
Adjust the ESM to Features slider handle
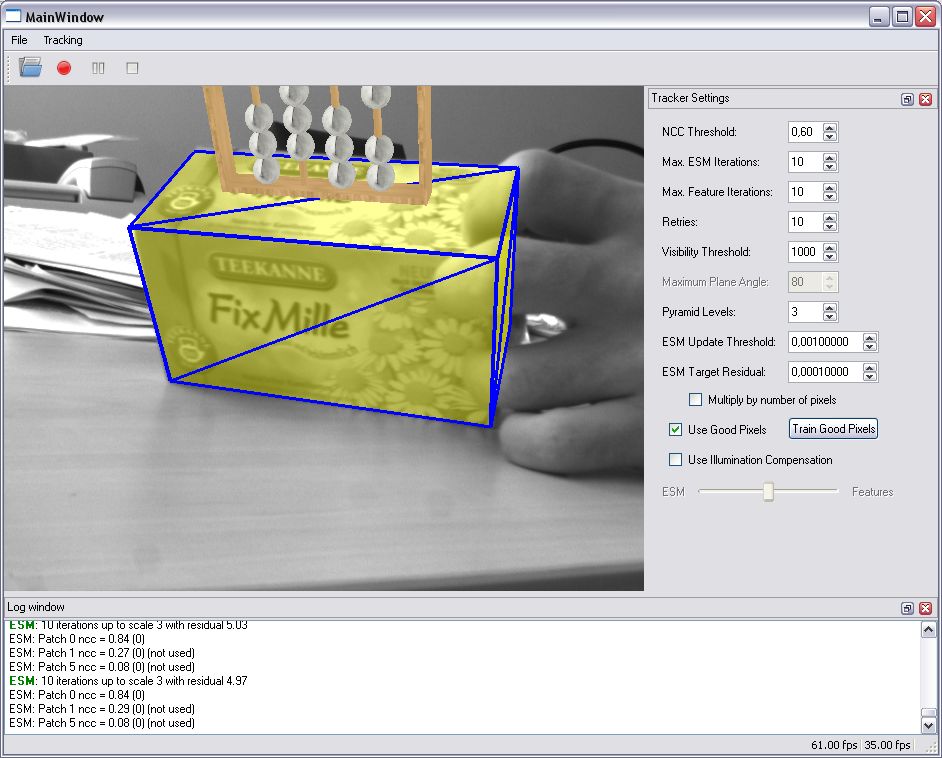pos(768,491)
